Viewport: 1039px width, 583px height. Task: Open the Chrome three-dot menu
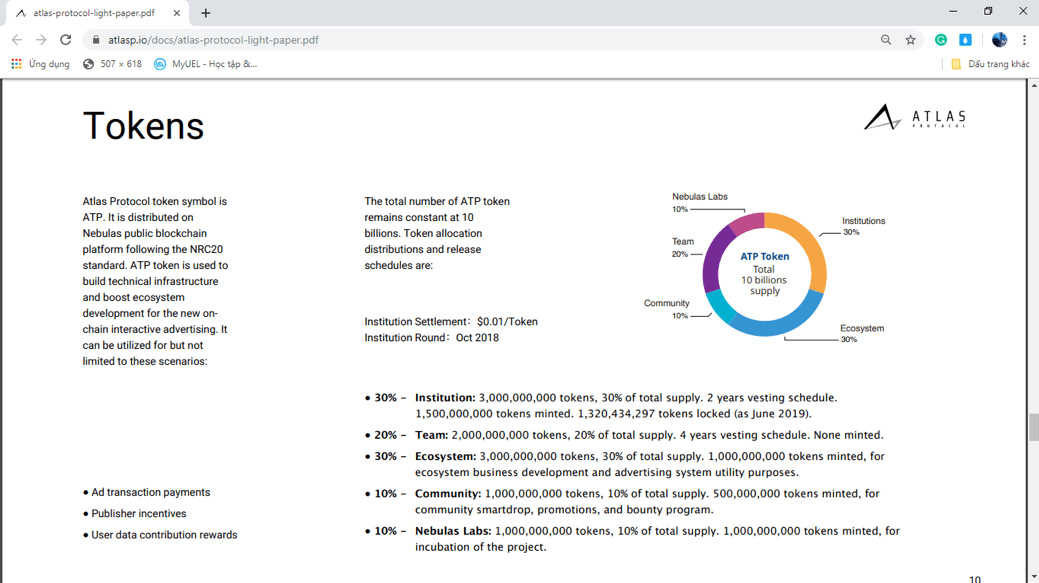[x=1024, y=40]
